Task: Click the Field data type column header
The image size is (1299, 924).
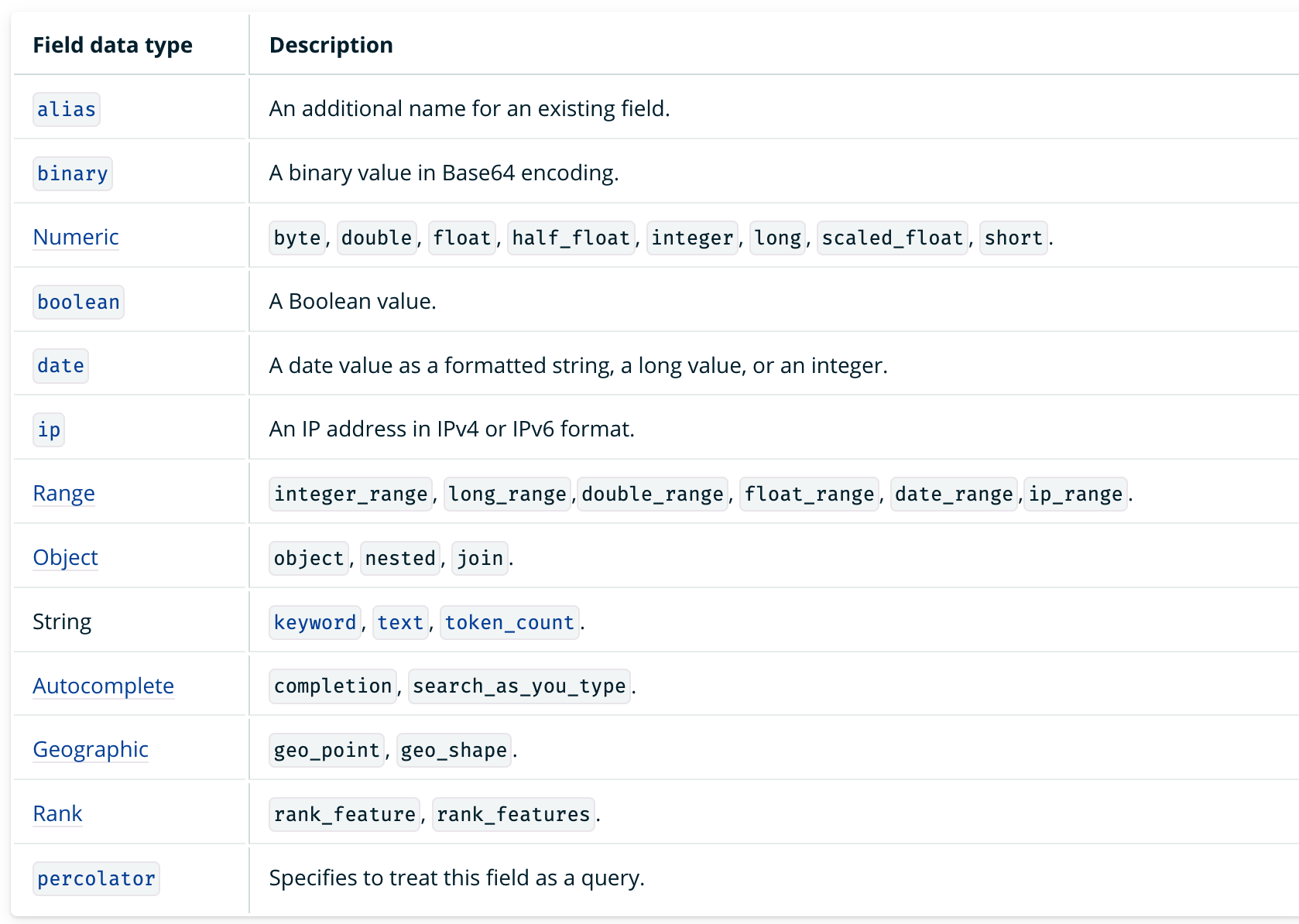Action: click(112, 45)
